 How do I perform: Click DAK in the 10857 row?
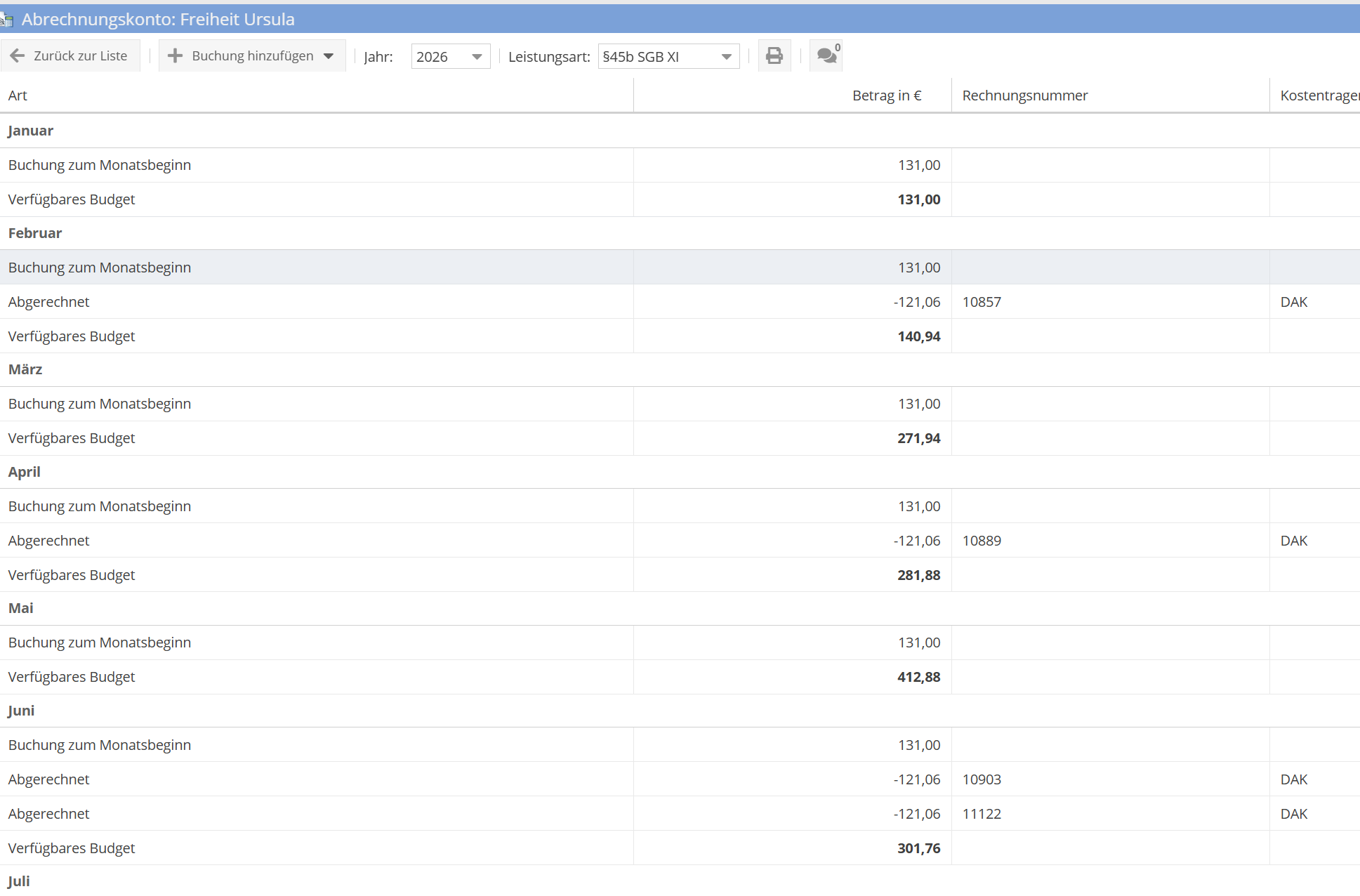click(1293, 302)
